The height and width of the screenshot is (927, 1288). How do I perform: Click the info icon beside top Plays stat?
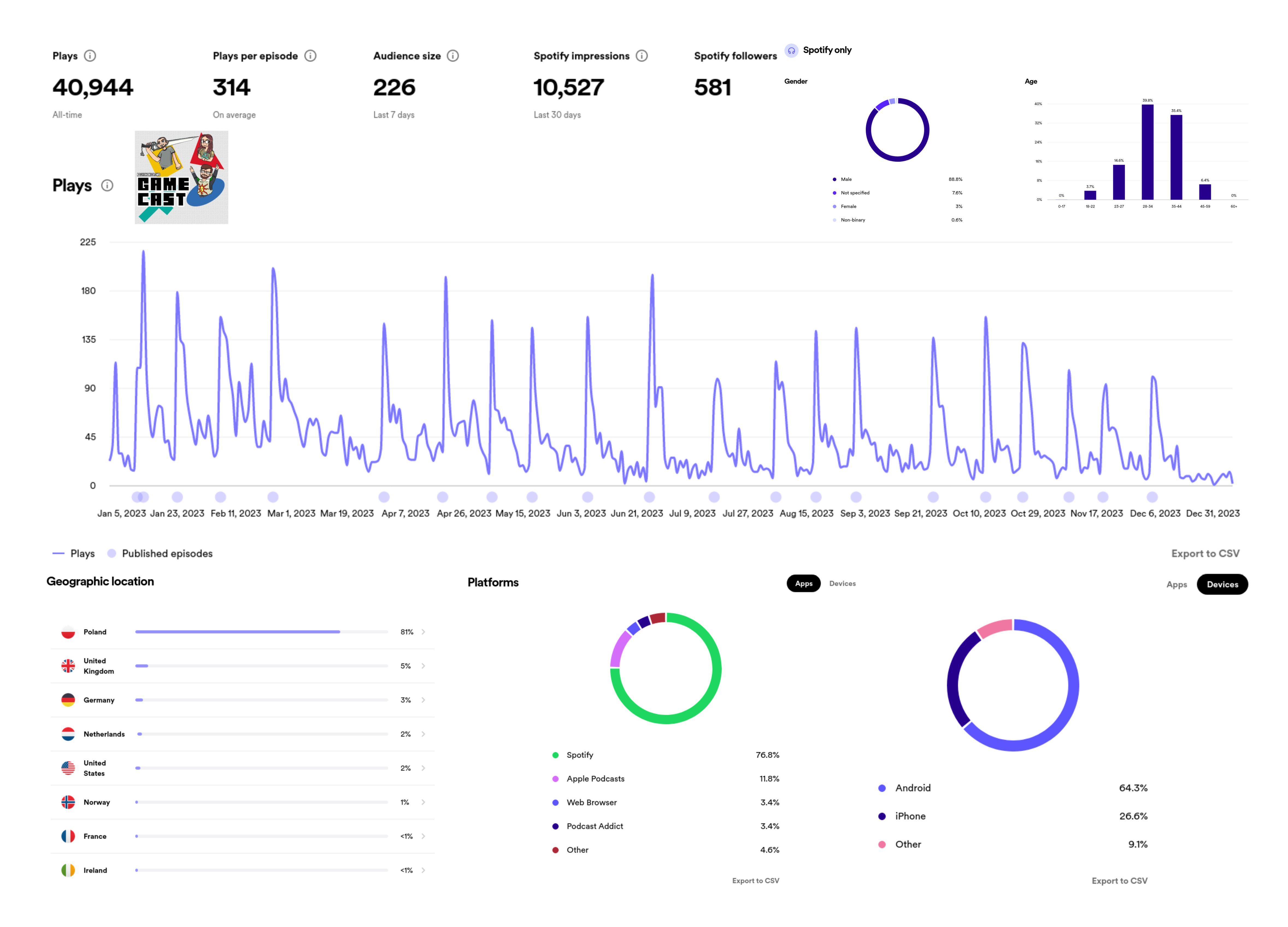coord(90,56)
